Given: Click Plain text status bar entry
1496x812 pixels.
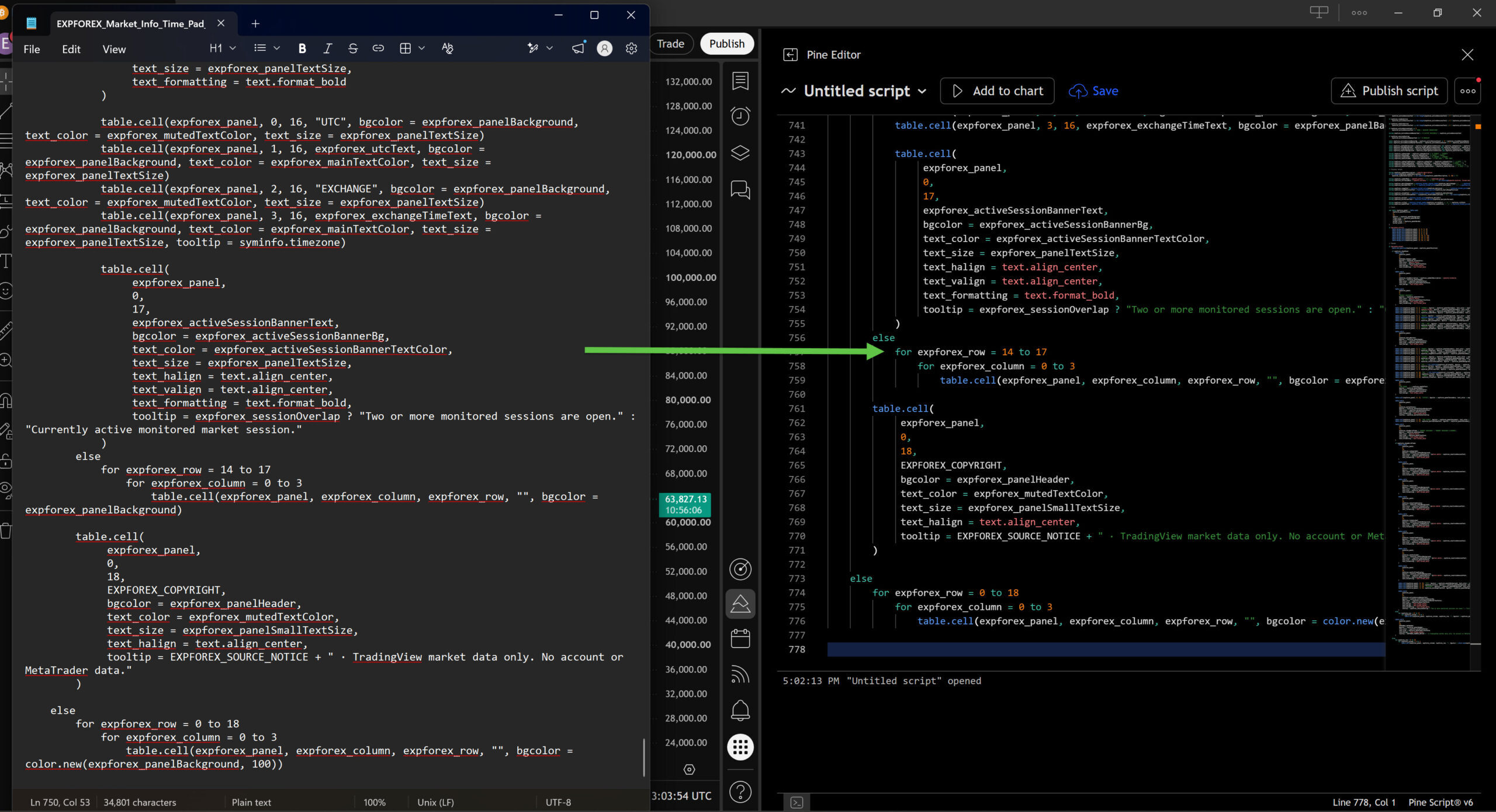Looking at the screenshot, I should click(x=251, y=803).
